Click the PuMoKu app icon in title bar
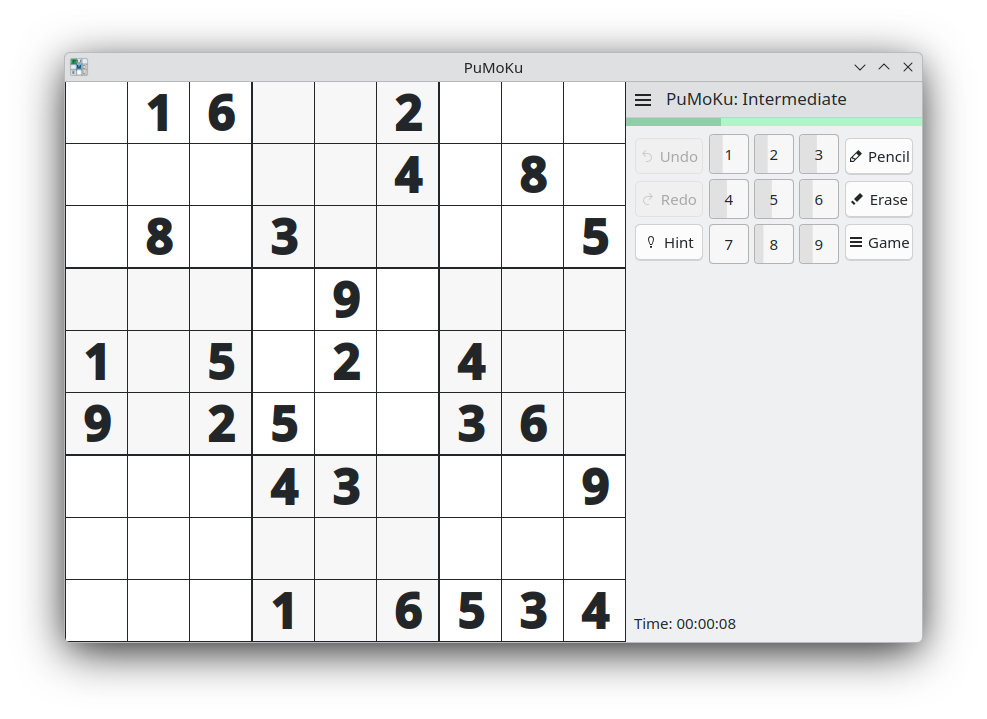This screenshot has width=987, height=719. 79,67
